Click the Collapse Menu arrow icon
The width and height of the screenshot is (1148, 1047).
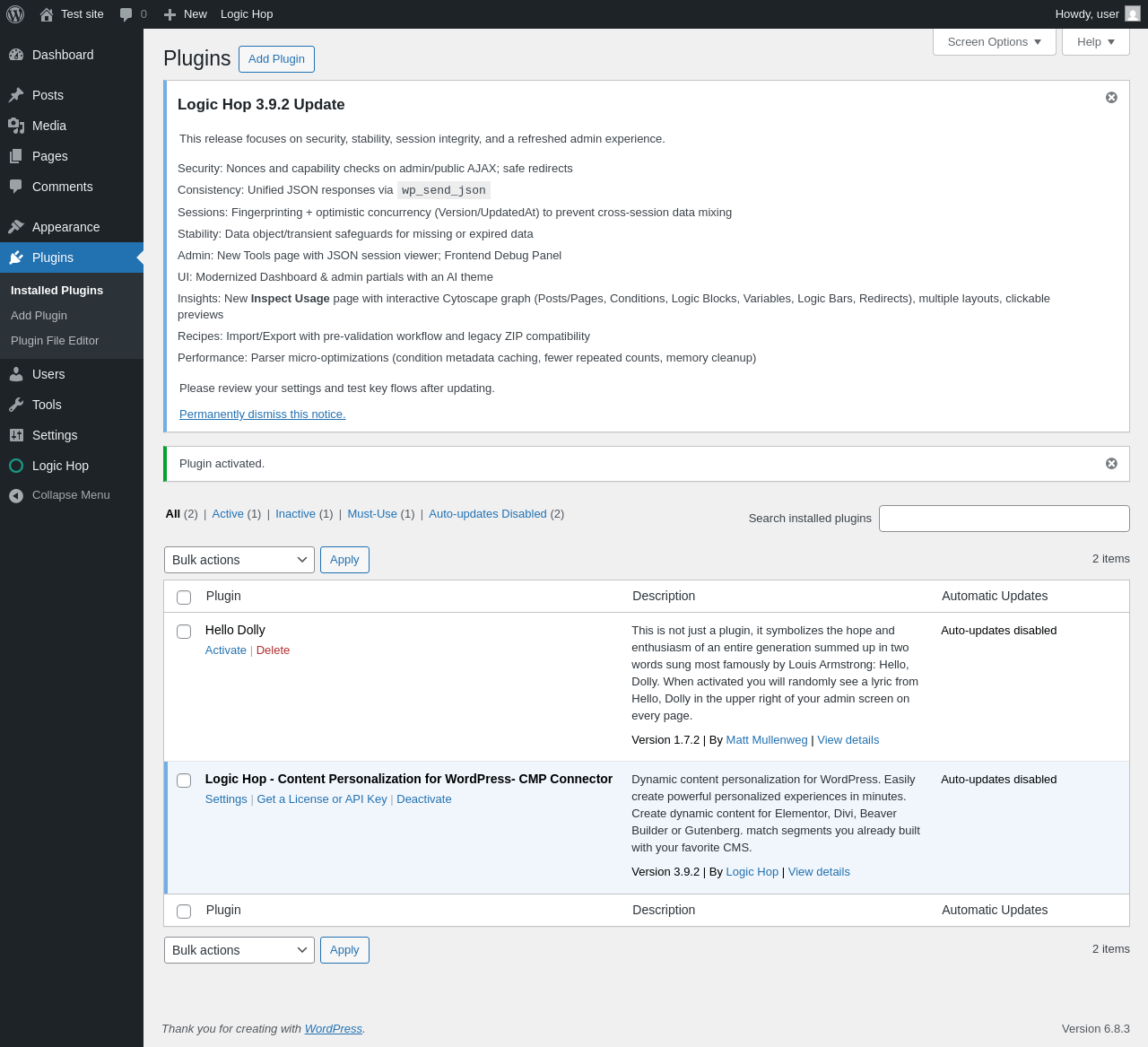[16, 495]
